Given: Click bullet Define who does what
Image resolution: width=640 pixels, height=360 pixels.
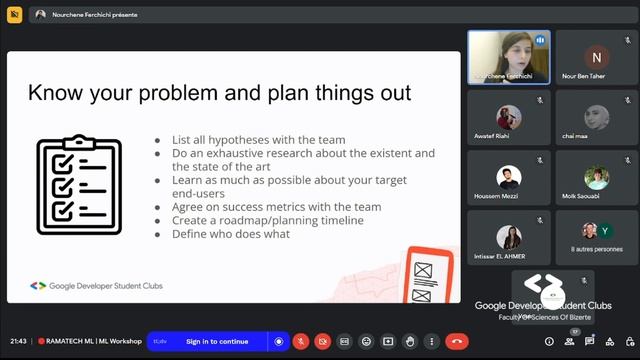Looking at the screenshot, I should click(x=231, y=234).
